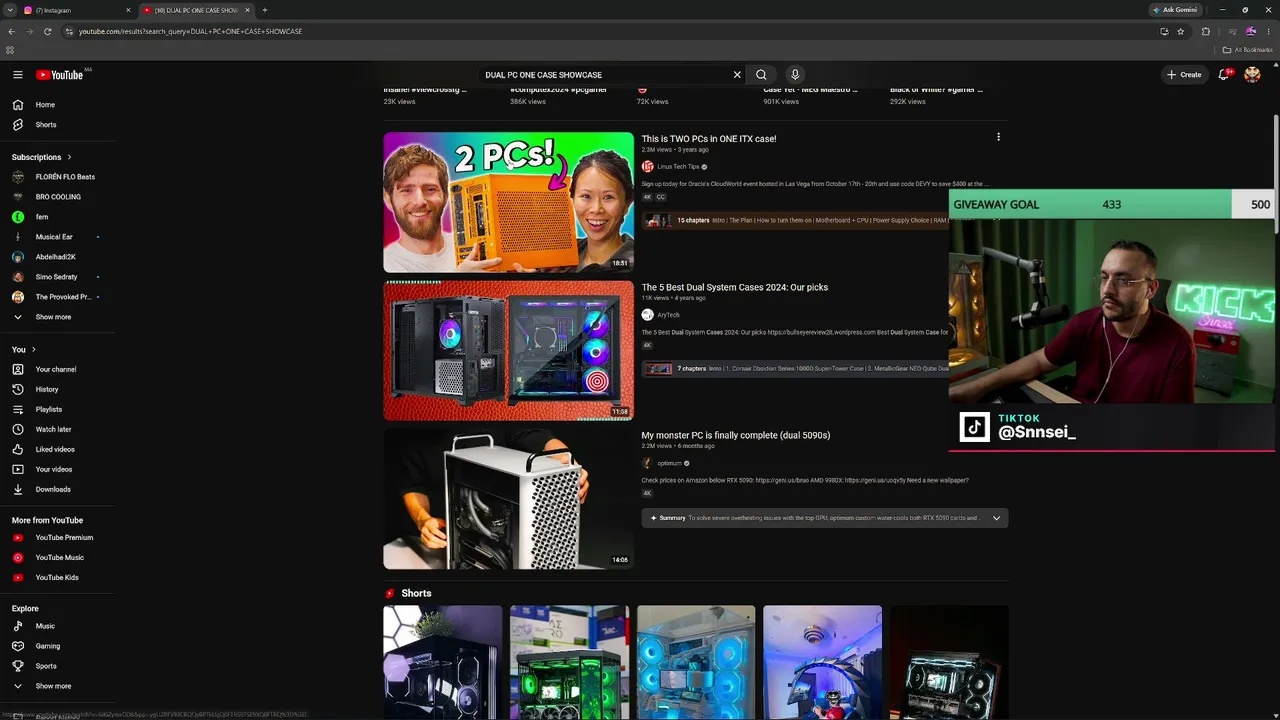Open 'The 5 Best Dual System Cases 2024' title
Image resolution: width=1280 pixels, height=720 pixels.
(x=735, y=287)
